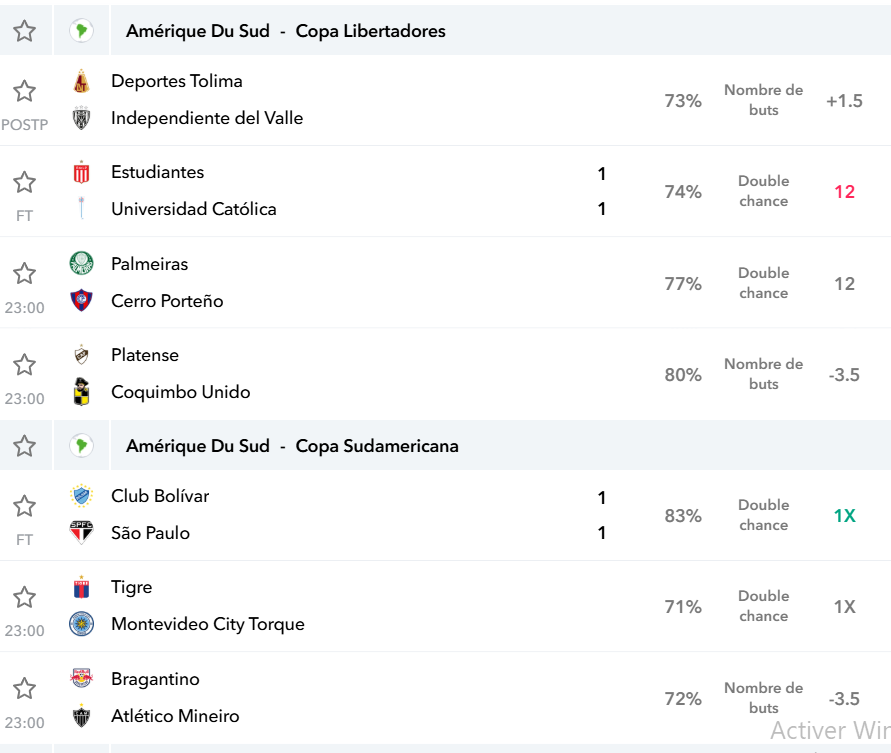The width and height of the screenshot is (891, 753).
Task: Select the 80% probability for Platense match
Action: pos(683,375)
